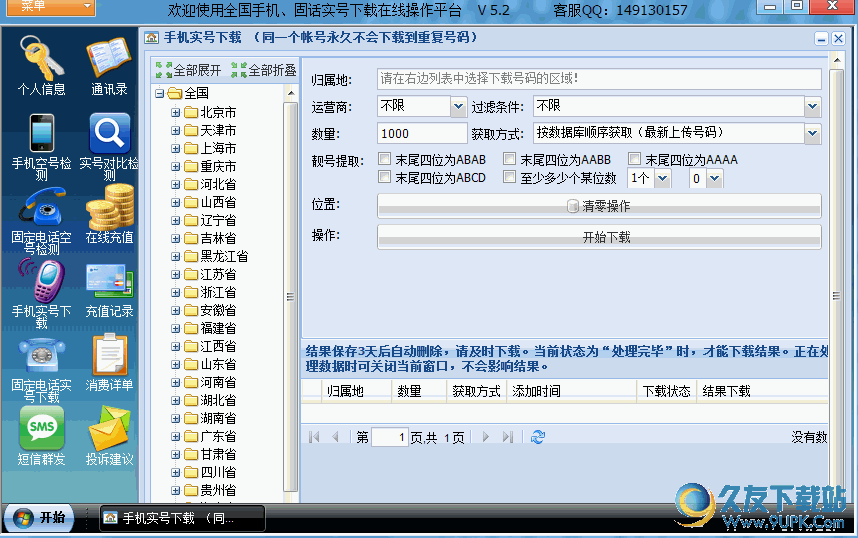Click 下载状态 column header
858x538 pixels.
(666, 391)
